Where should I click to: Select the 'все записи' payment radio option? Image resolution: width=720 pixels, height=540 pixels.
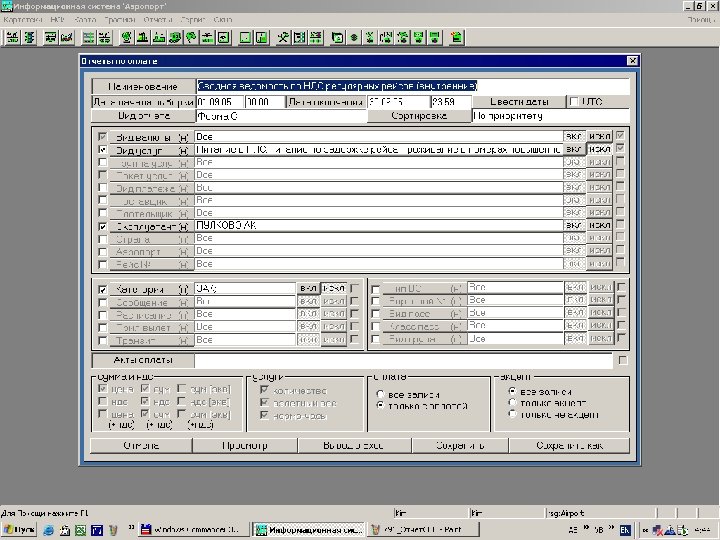click(379, 392)
